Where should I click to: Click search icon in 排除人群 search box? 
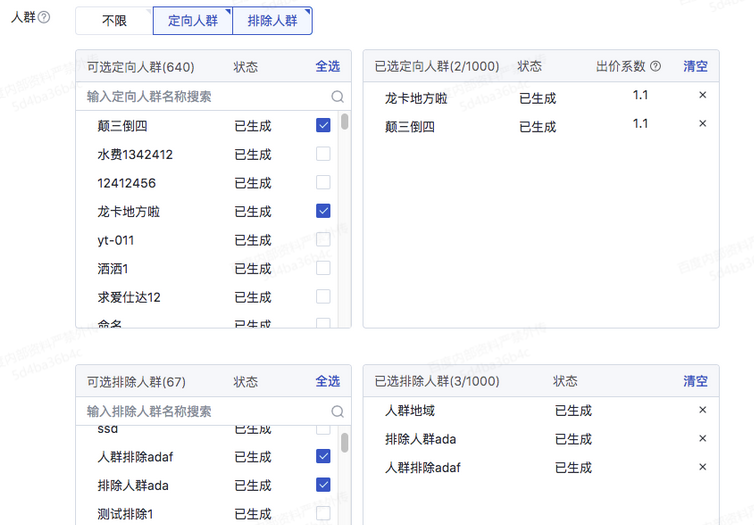click(x=338, y=412)
